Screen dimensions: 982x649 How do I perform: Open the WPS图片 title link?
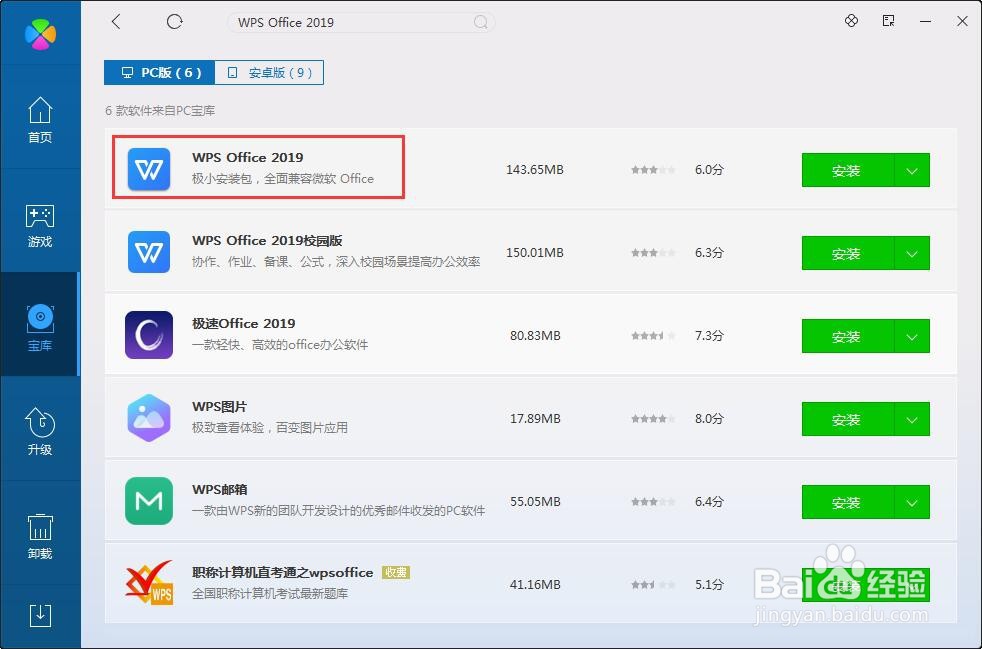click(219, 407)
